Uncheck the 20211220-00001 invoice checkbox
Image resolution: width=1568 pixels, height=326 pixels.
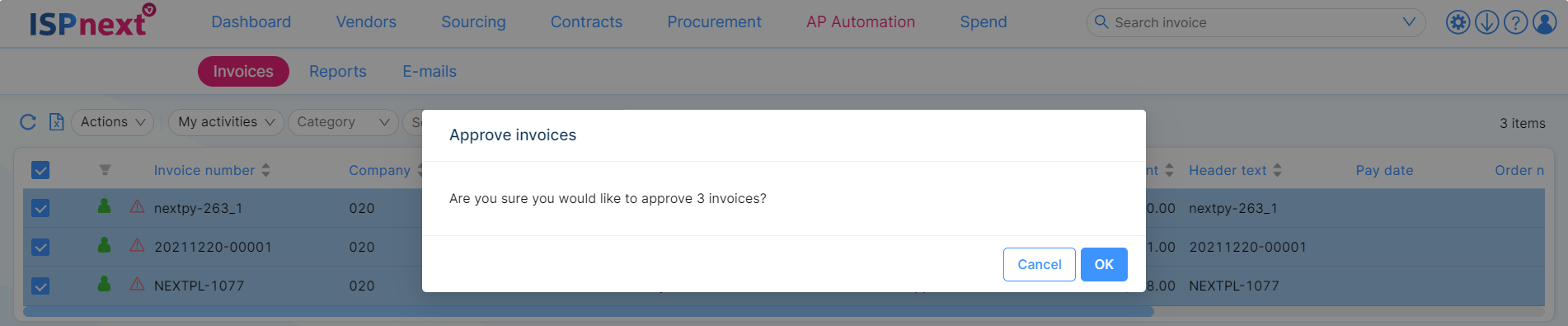(x=40, y=247)
